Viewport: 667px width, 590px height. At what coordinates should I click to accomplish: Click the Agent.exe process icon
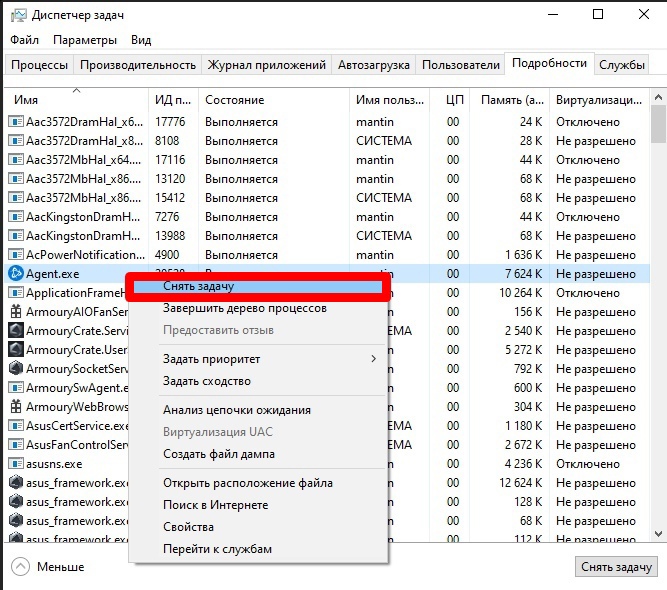pyautogui.click(x=16, y=274)
